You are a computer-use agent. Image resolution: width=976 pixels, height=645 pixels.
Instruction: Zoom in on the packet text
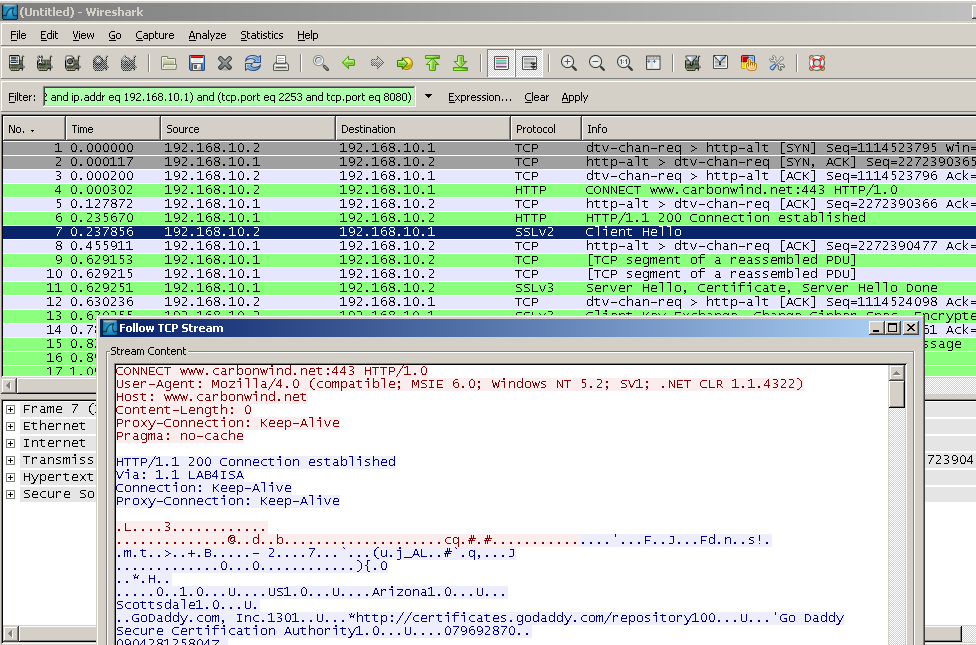pyautogui.click(x=568, y=63)
